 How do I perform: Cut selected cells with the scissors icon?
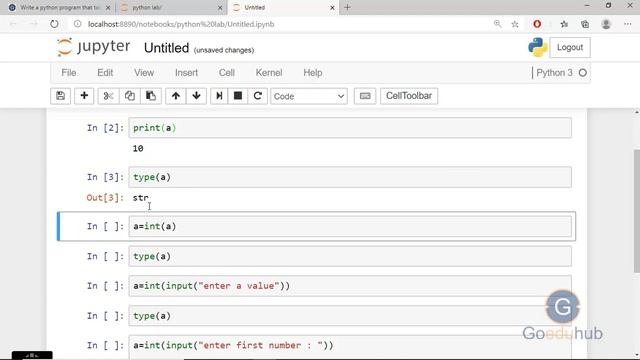(108, 96)
